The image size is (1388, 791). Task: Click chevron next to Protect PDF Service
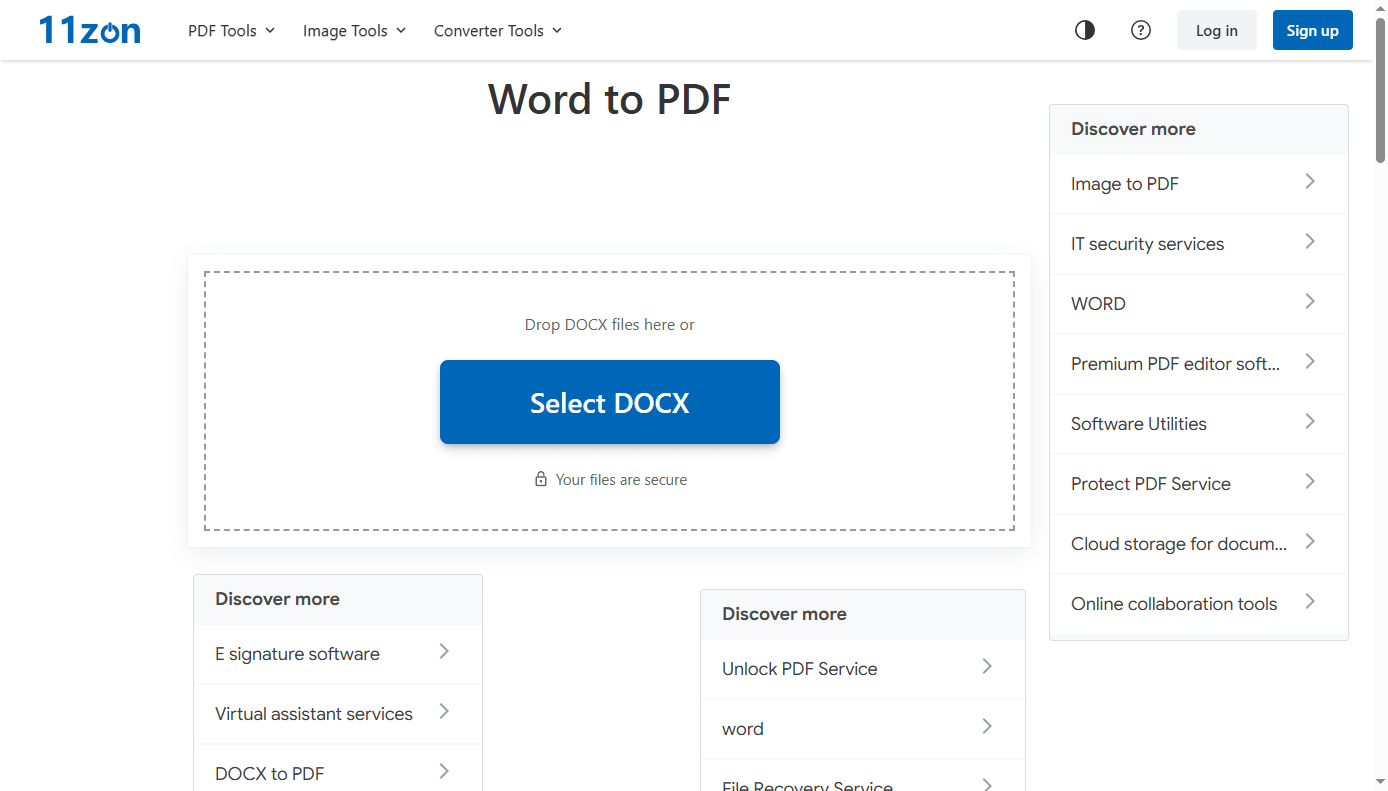1310,482
